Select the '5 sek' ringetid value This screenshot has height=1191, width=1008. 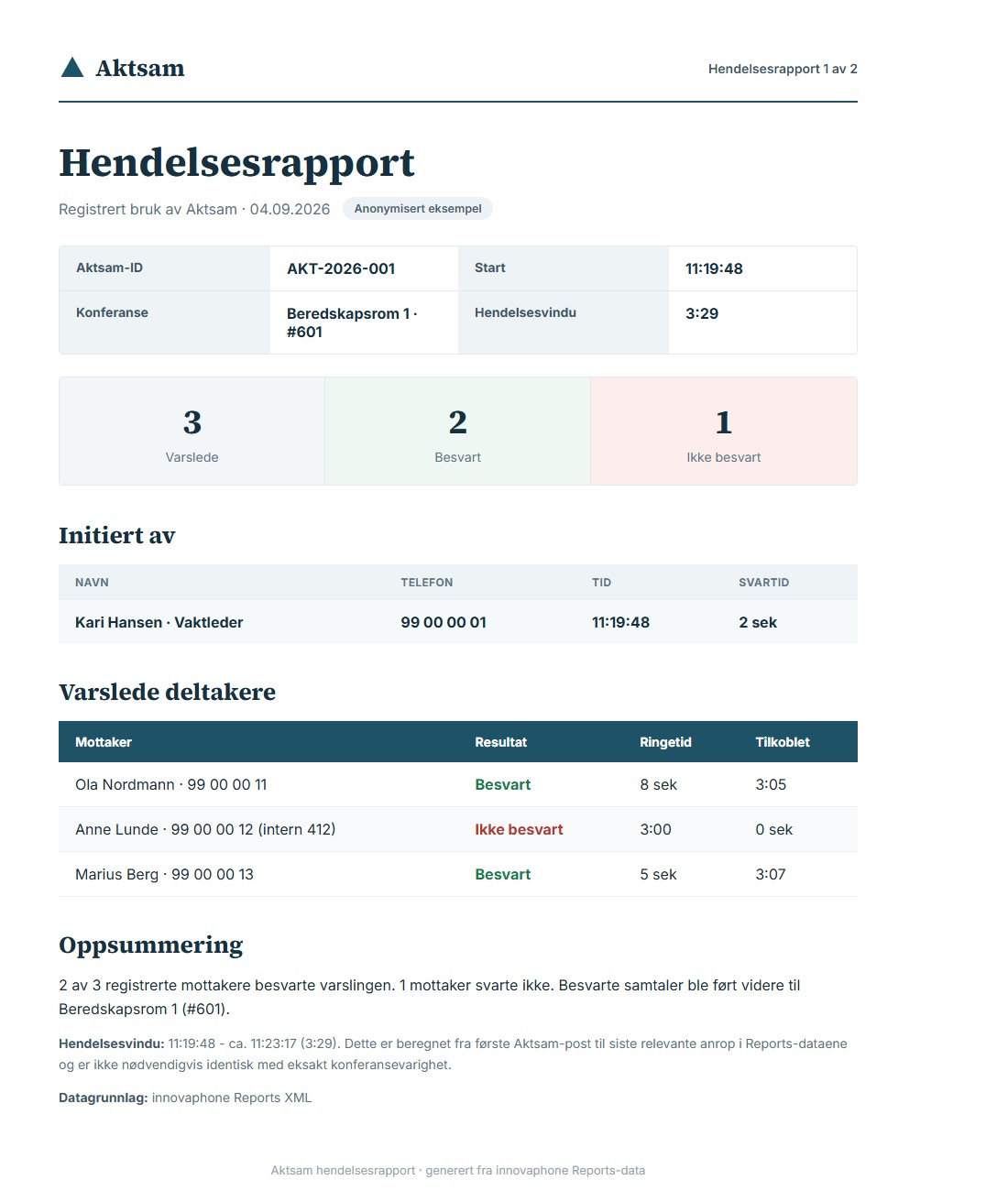point(658,874)
